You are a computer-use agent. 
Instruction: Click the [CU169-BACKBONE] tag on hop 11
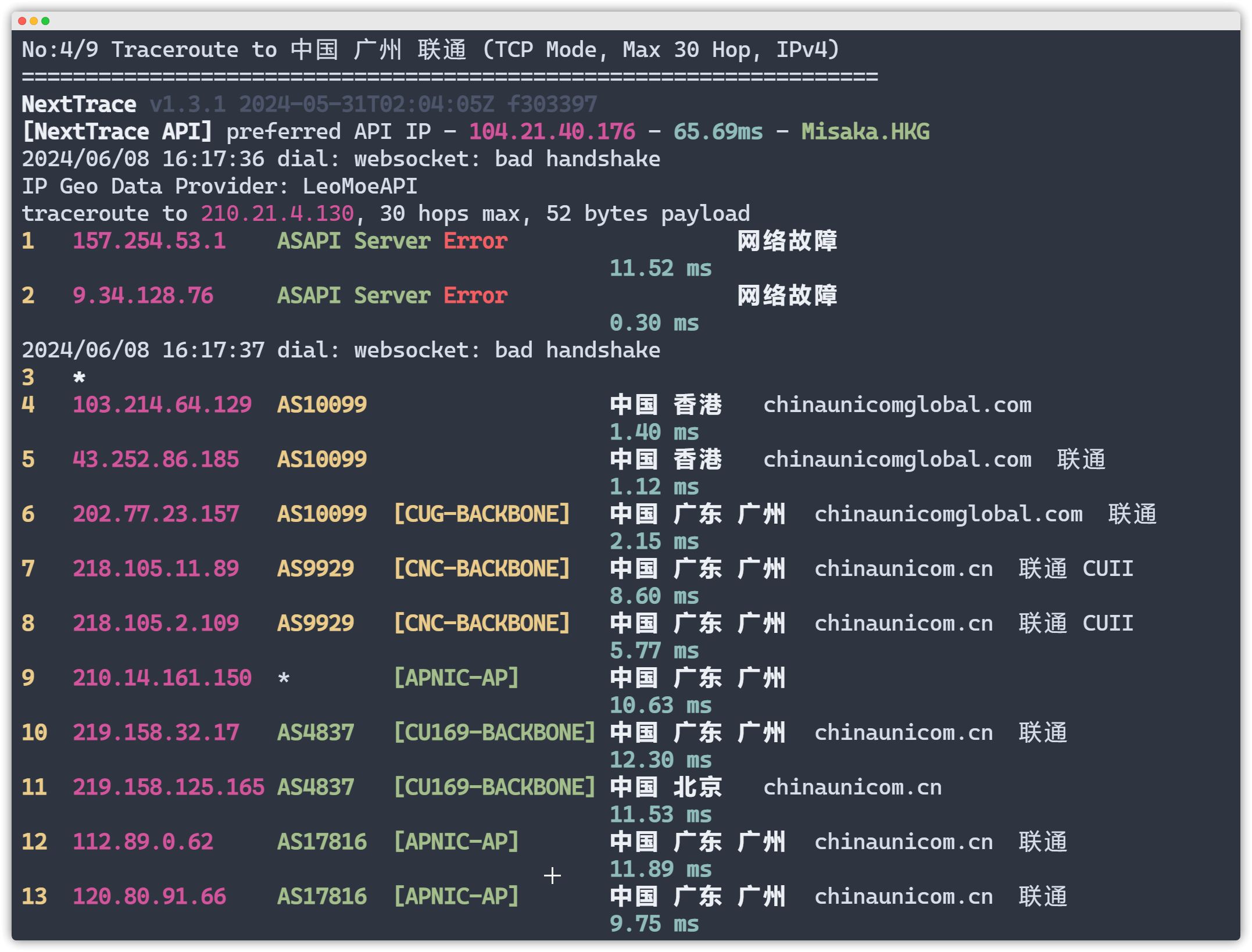coord(495,788)
